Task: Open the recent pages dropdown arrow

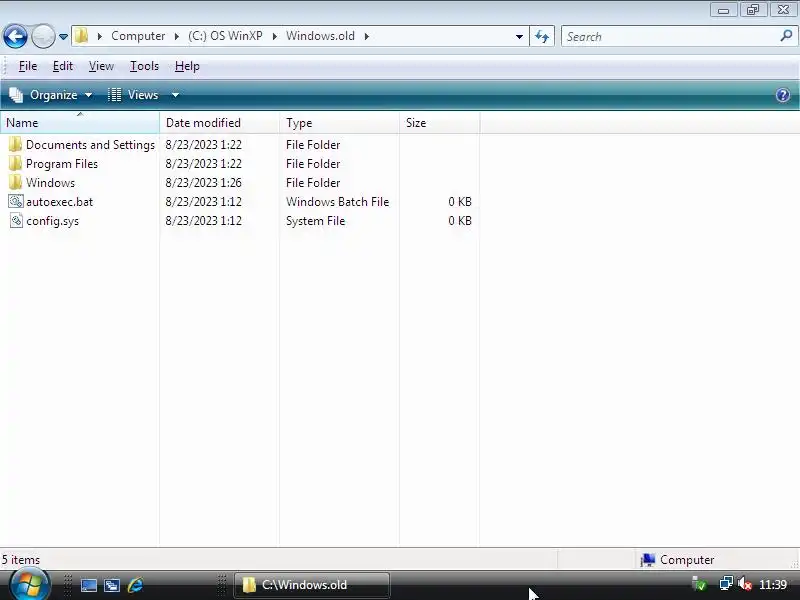Action: click(x=63, y=37)
